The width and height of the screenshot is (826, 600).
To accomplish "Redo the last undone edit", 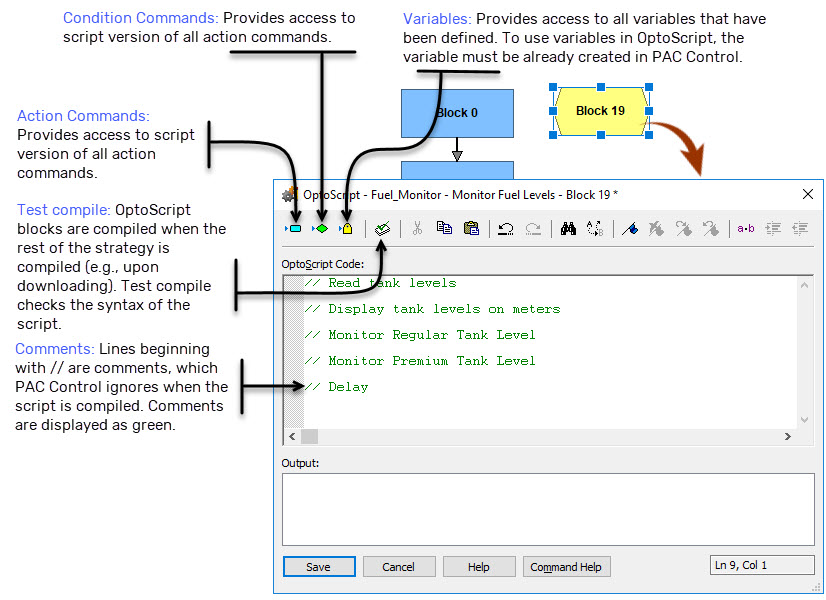I will pos(533,228).
